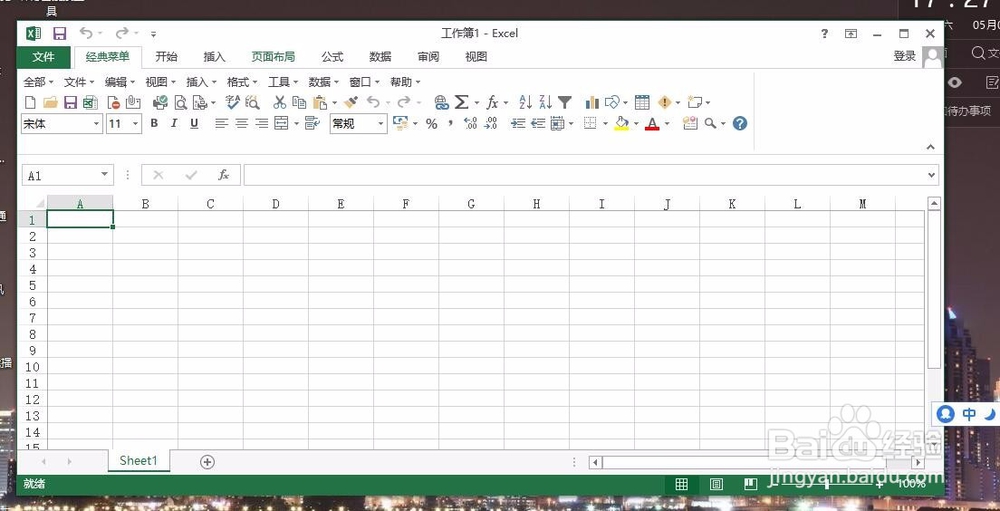Click the print preview magnifier icon
This screenshot has height=511, width=1000.
coord(180,102)
